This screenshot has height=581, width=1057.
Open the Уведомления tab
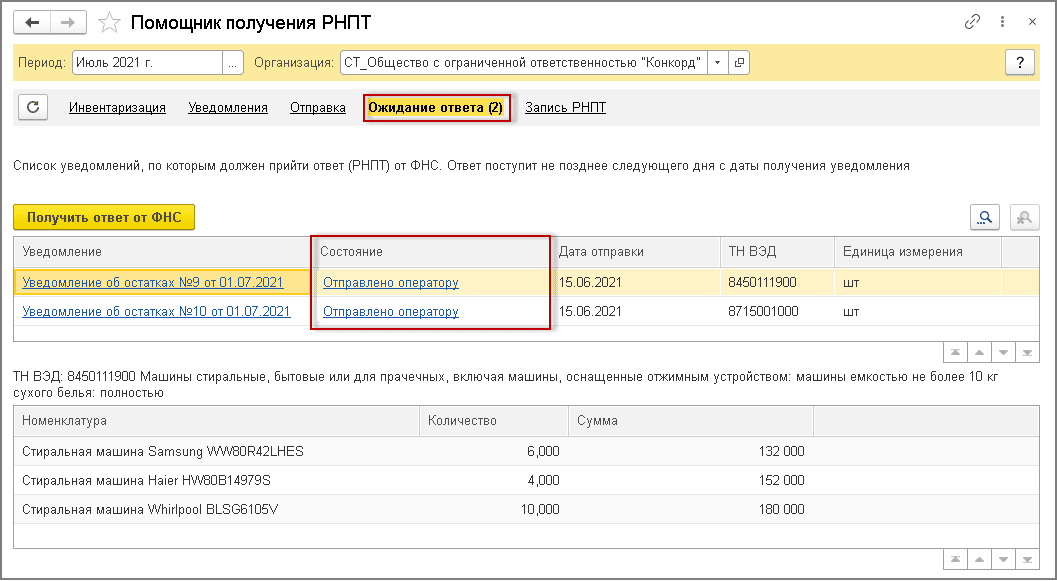tap(228, 108)
